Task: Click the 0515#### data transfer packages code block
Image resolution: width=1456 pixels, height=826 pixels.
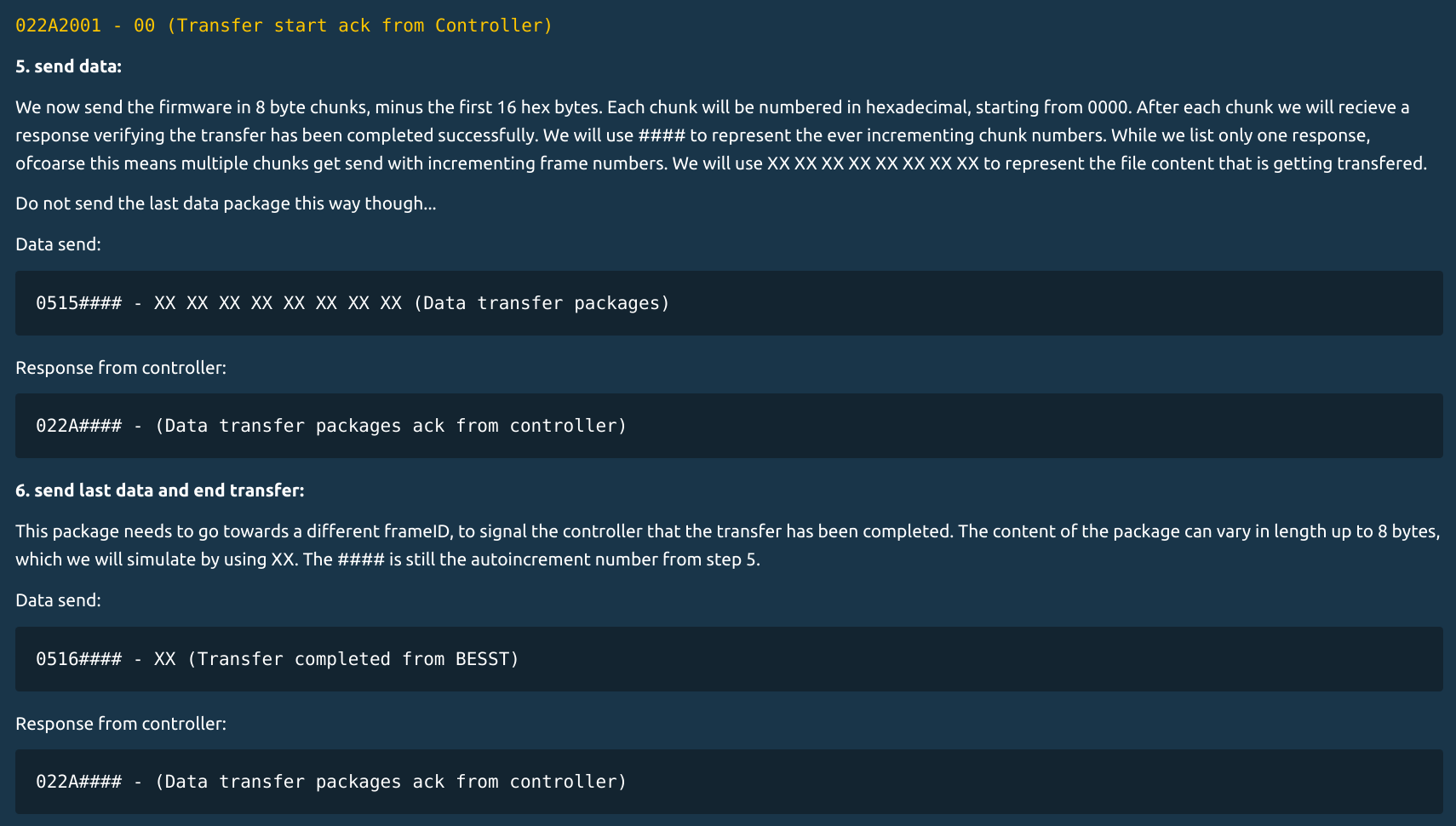Action: coord(729,303)
